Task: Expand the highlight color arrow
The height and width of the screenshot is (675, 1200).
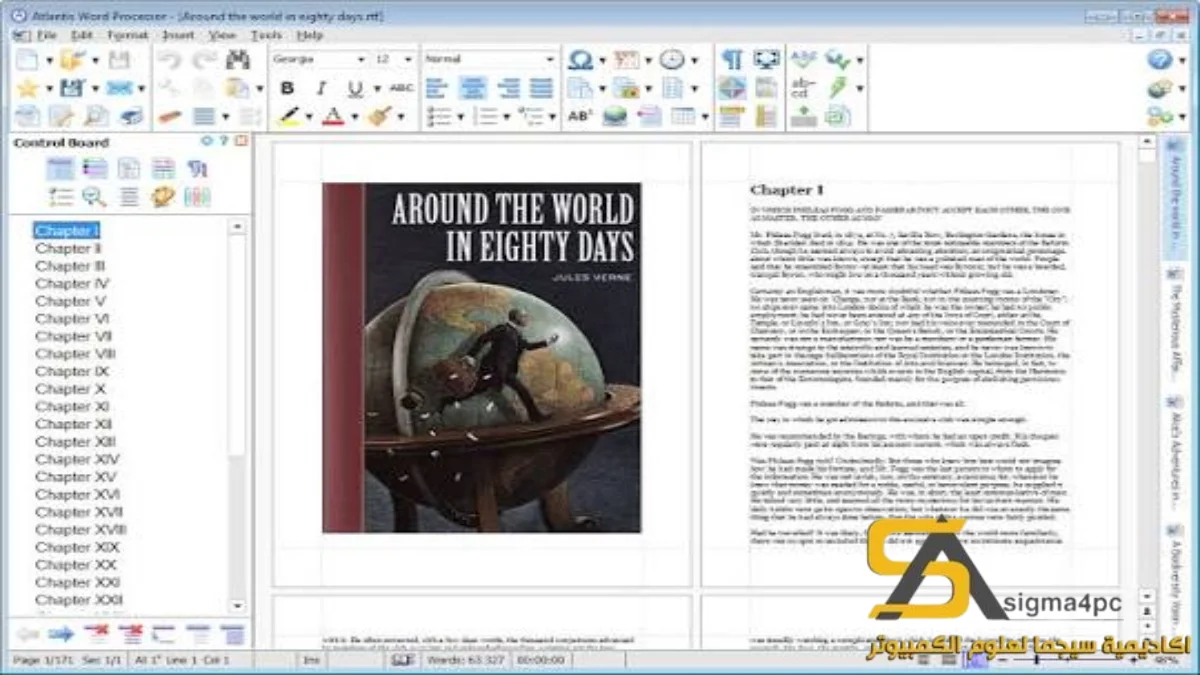Action: 309,116
